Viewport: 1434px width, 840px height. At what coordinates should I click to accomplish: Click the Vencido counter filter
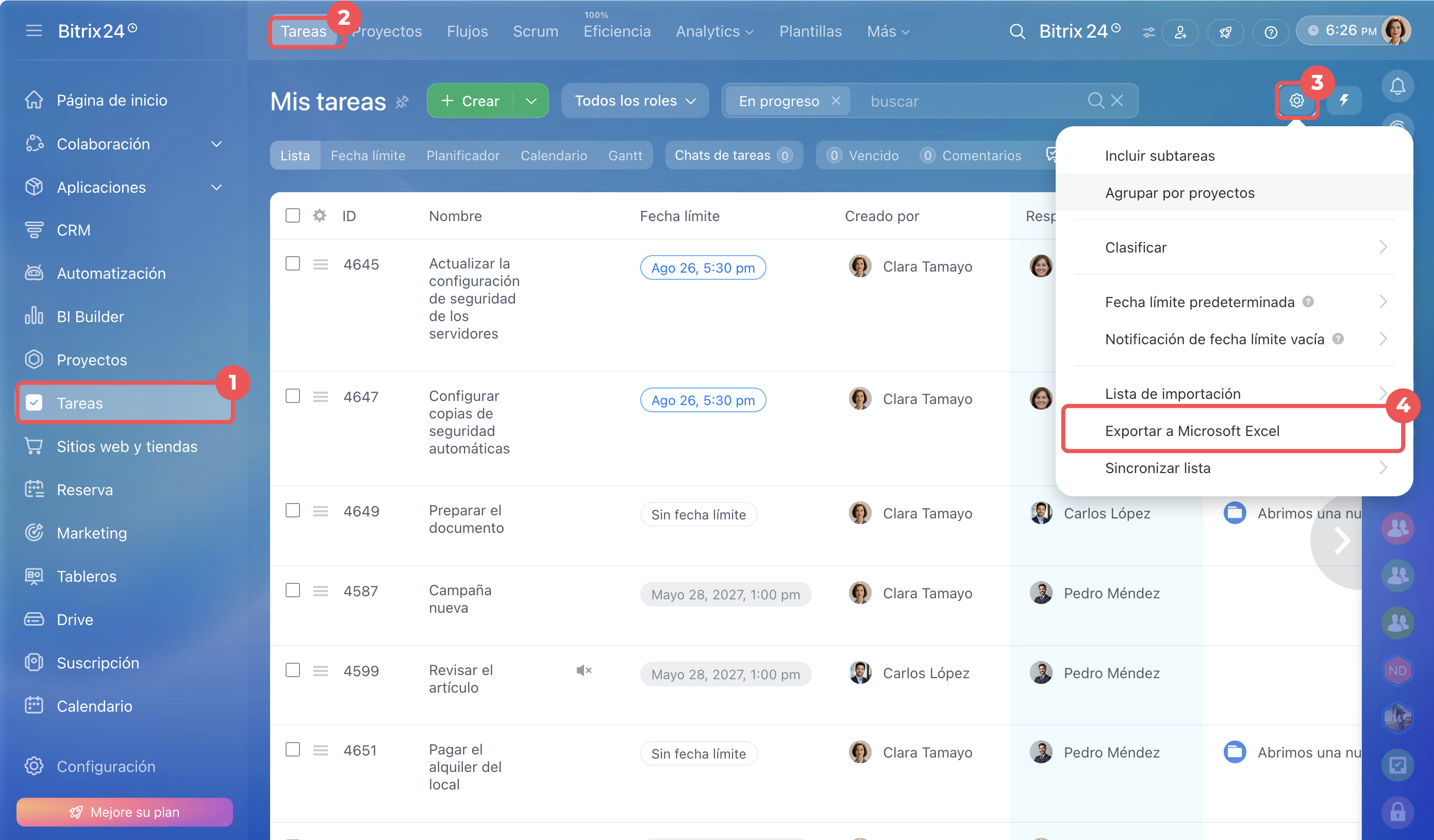coord(863,155)
